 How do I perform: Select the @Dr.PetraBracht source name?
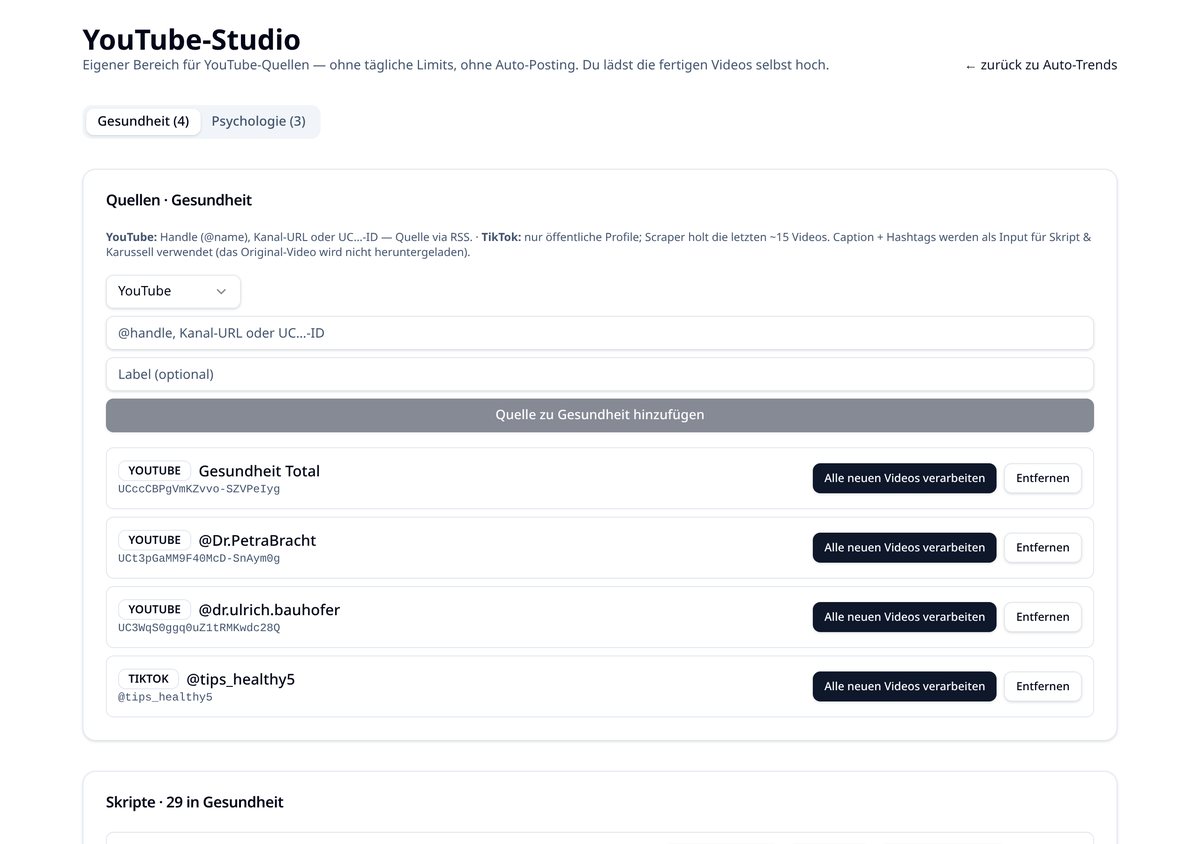point(257,540)
